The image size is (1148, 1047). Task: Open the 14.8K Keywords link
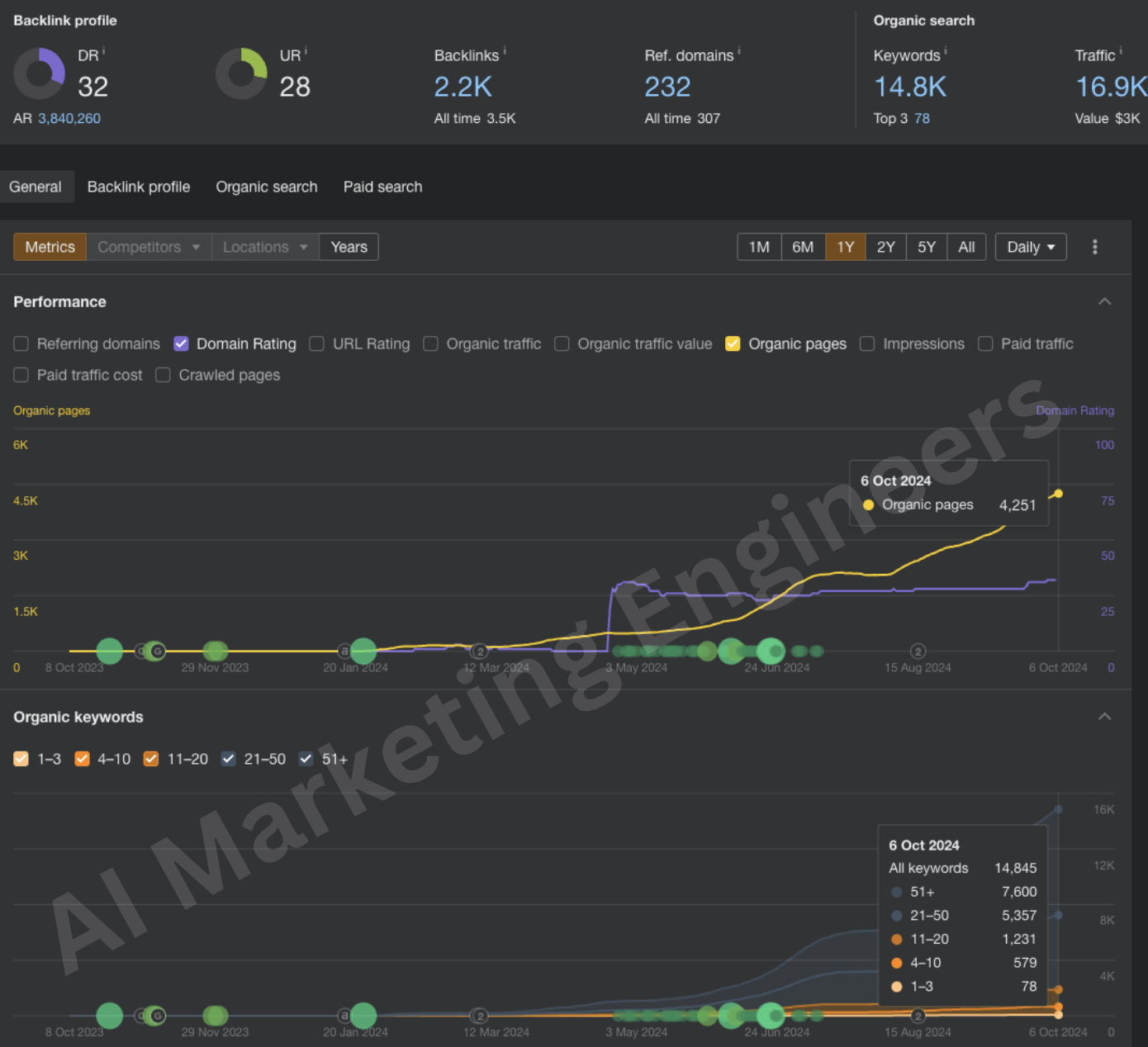[910, 87]
